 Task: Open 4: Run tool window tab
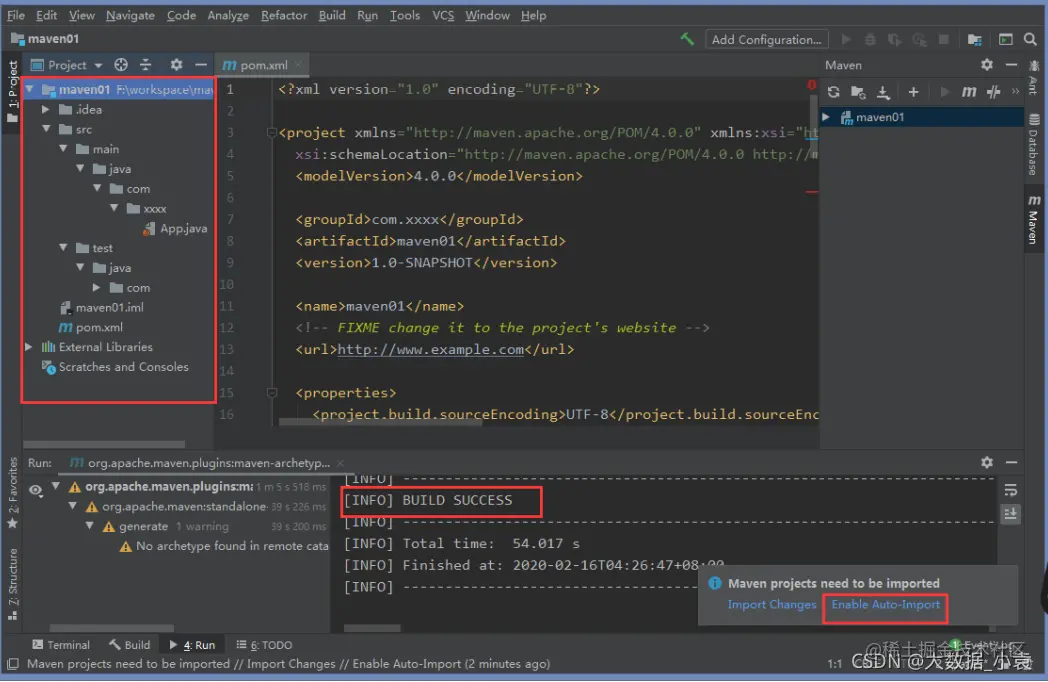click(192, 645)
